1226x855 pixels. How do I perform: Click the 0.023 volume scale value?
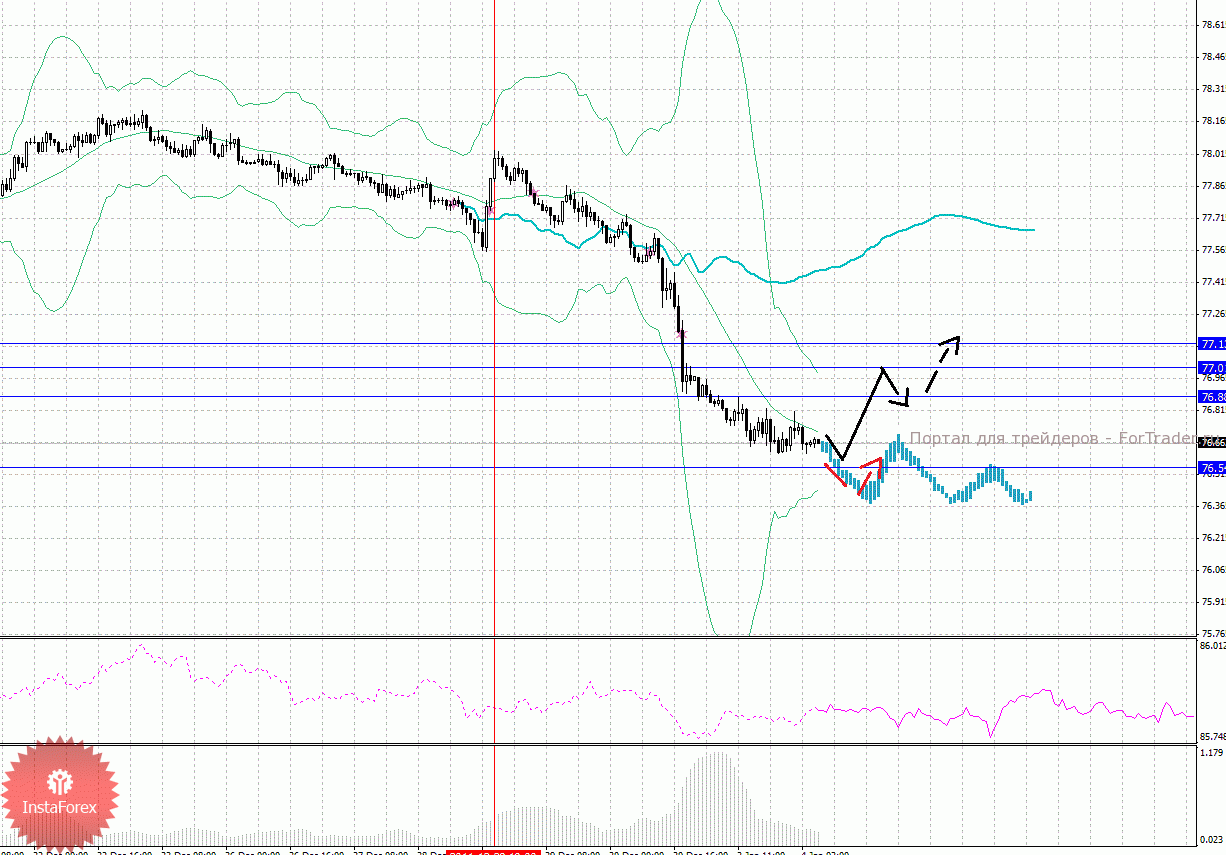1211,840
